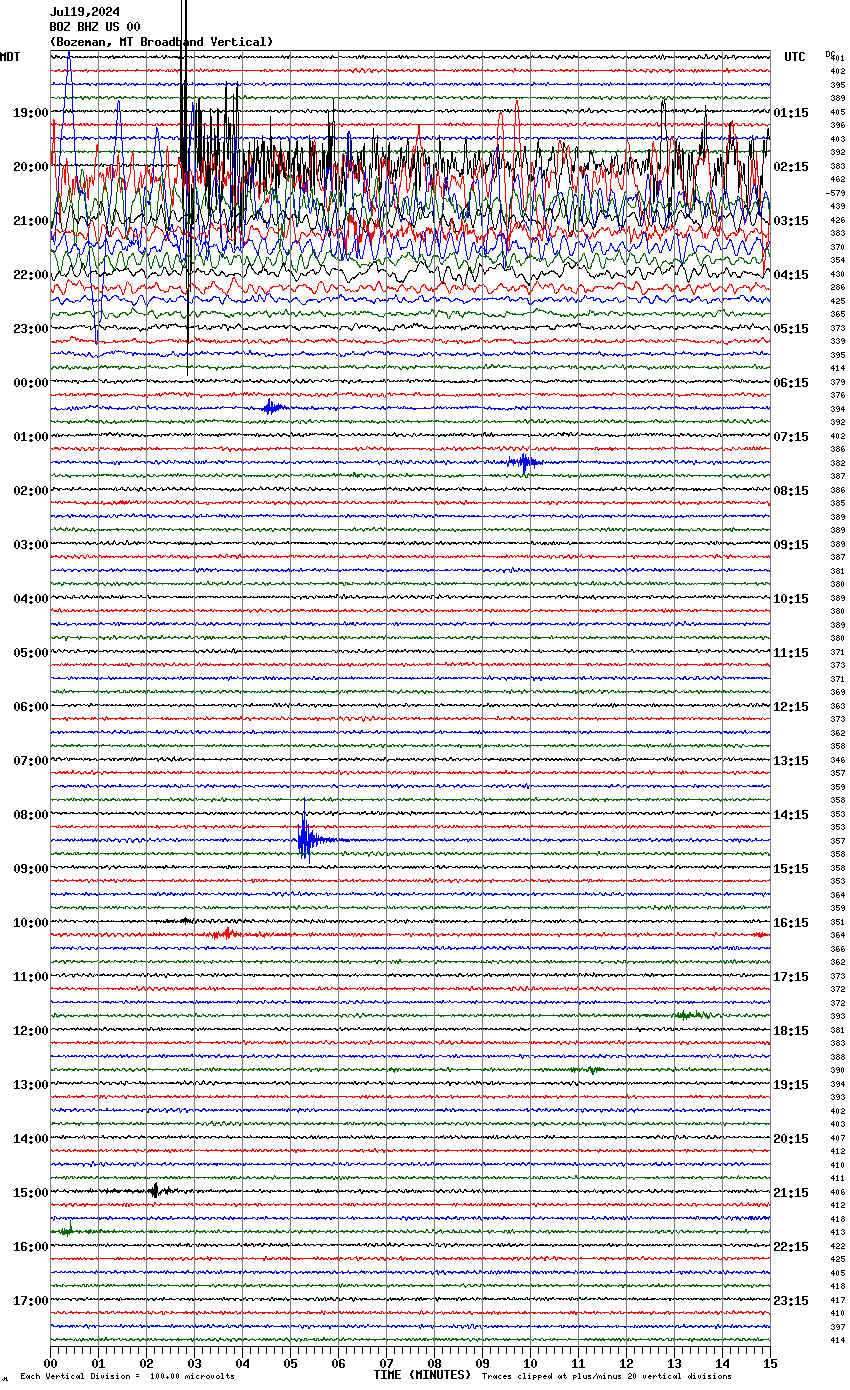Click the black event on the 15:00 trace
This screenshot has height=1390, width=850.
pyautogui.click(x=155, y=1190)
